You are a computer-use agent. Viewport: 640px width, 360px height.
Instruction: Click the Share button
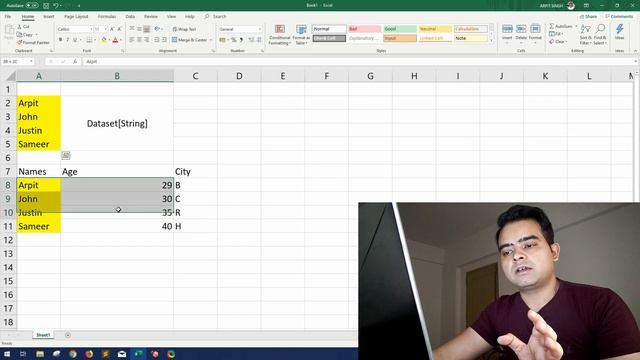(x=588, y=17)
